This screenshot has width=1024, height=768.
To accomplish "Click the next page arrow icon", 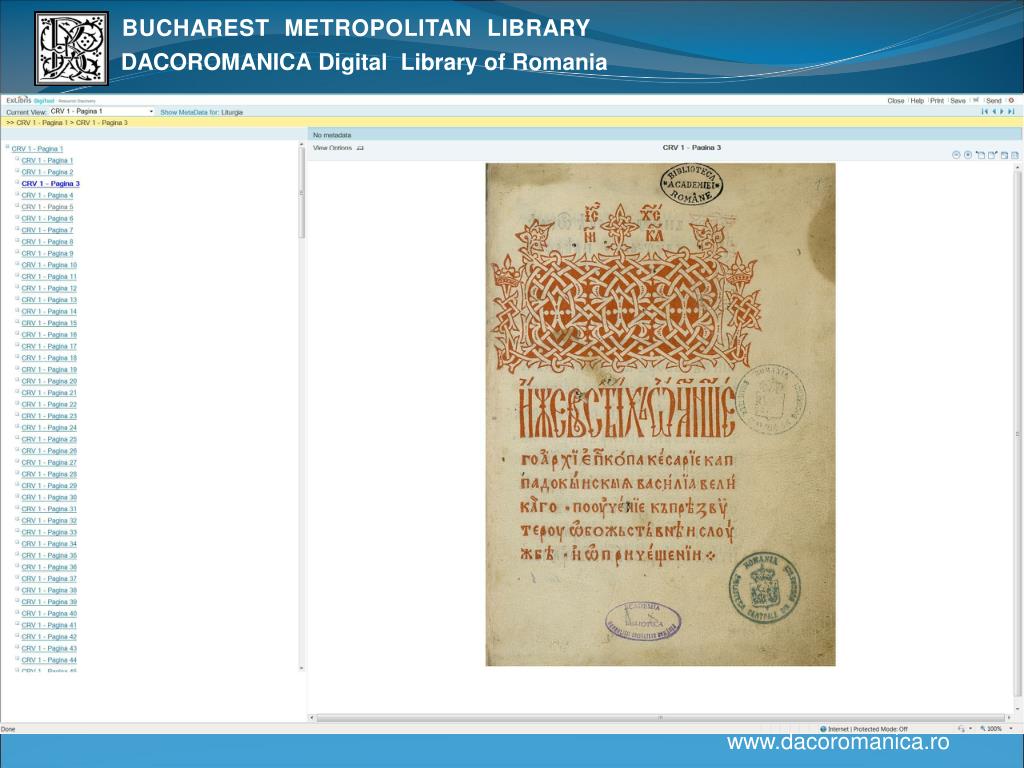I will (x=1002, y=111).
